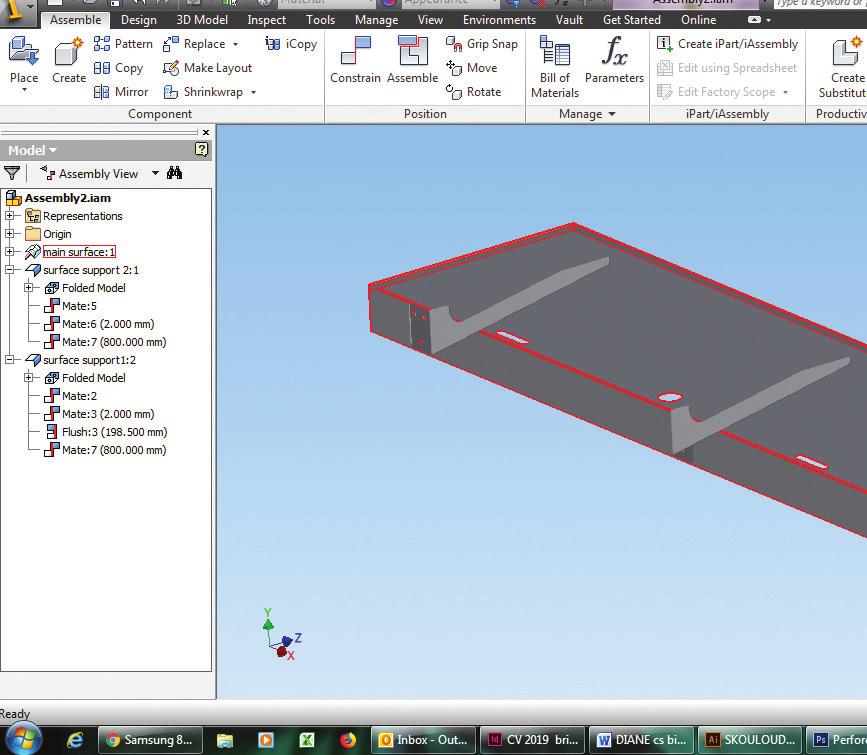
Task: Open the Vault tab
Action: [569, 20]
